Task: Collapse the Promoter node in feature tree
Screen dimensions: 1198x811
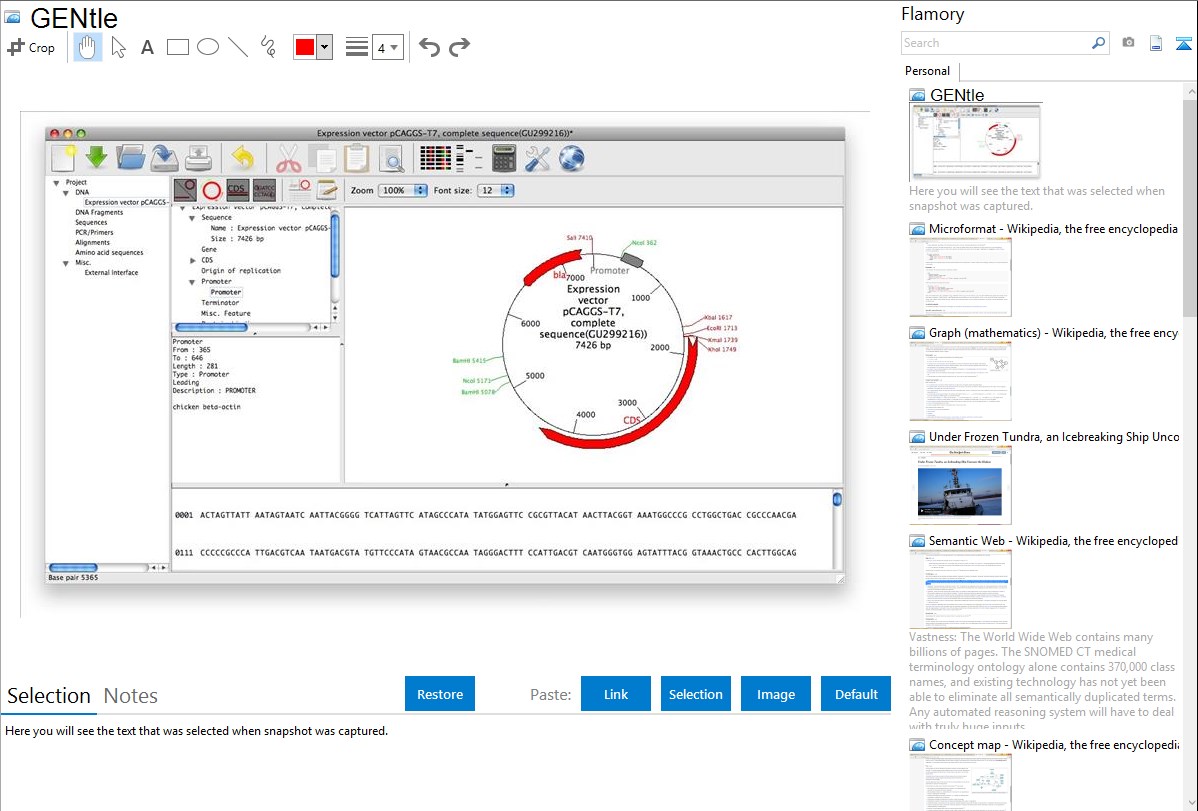Action: tap(193, 282)
